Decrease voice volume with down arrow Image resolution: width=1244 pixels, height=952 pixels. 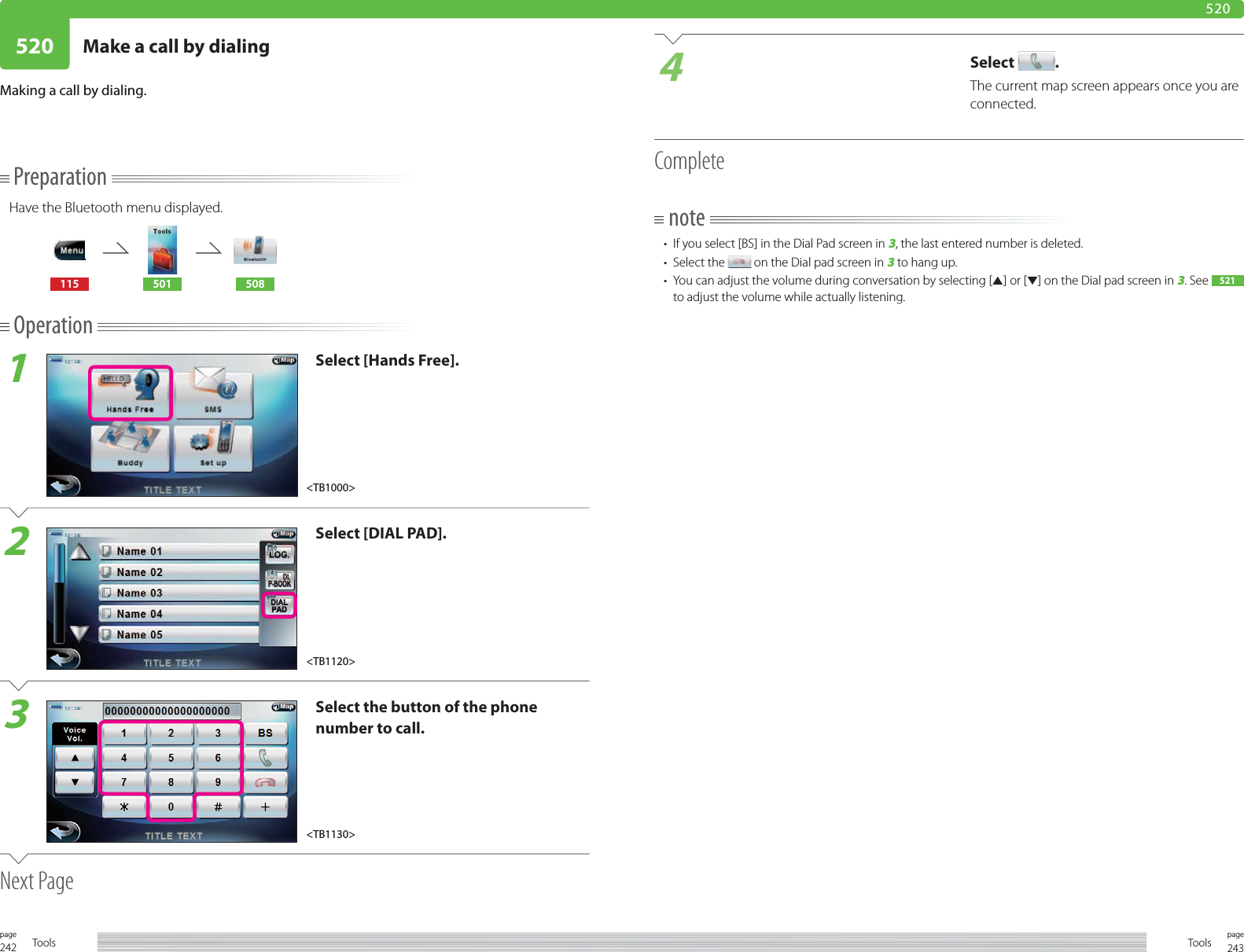pyautogui.click(x=75, y=782)
